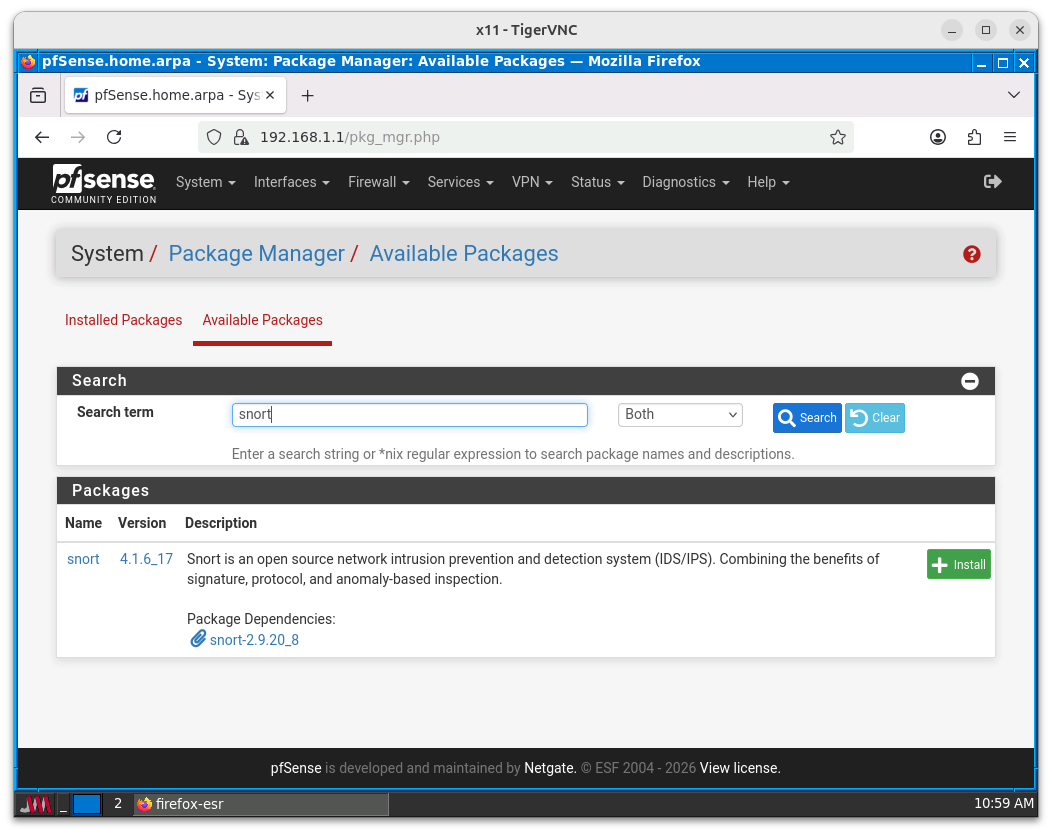The image size is (1052, 834).
Task: Click the pfSense Community Edition logo
Action: (x=103, y=183)
